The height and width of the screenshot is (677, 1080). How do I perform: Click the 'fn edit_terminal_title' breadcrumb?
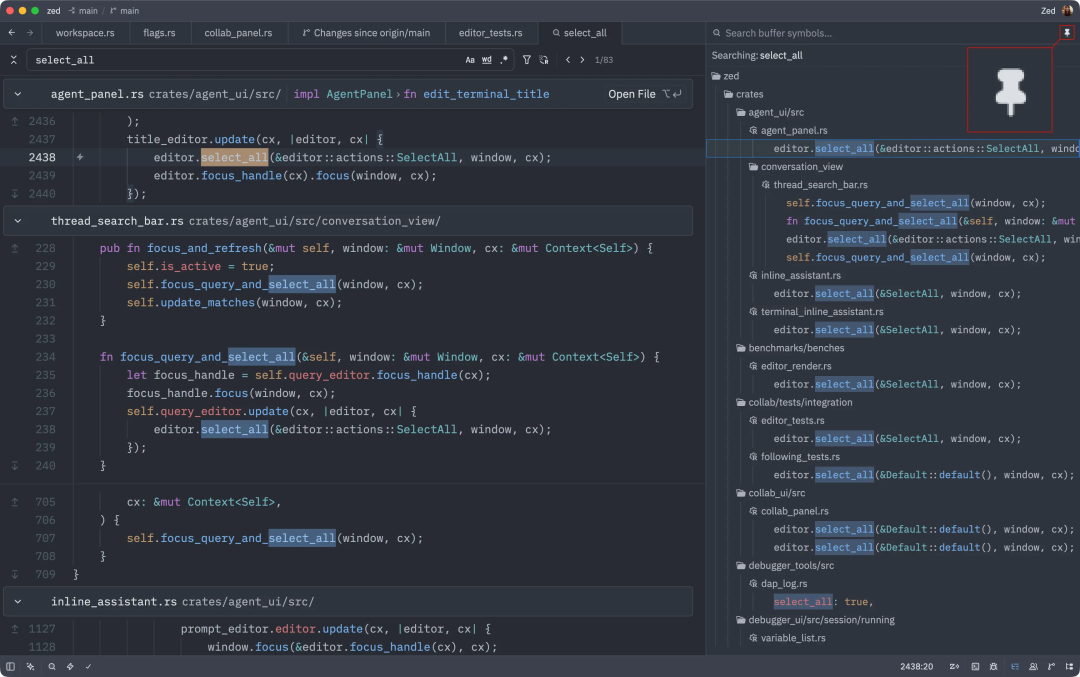(476, 94)
